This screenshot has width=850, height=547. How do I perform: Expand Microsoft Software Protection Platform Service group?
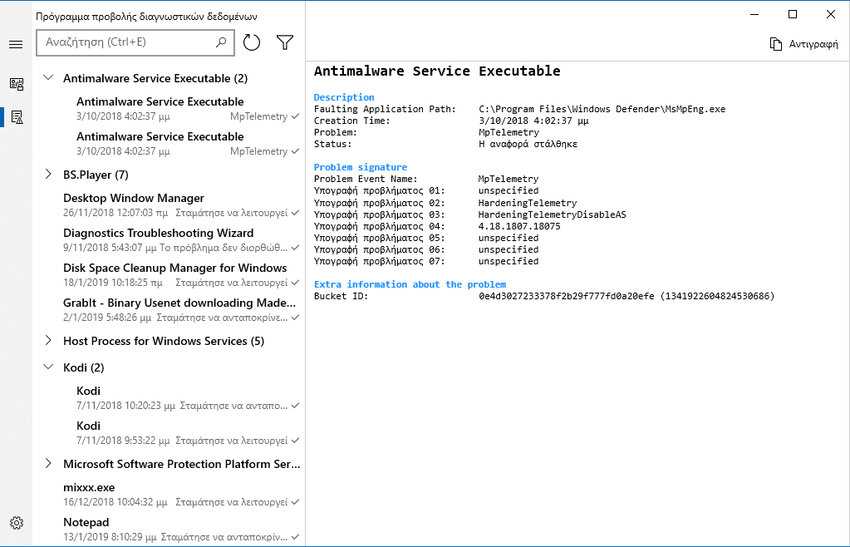(x=48, y=464)
